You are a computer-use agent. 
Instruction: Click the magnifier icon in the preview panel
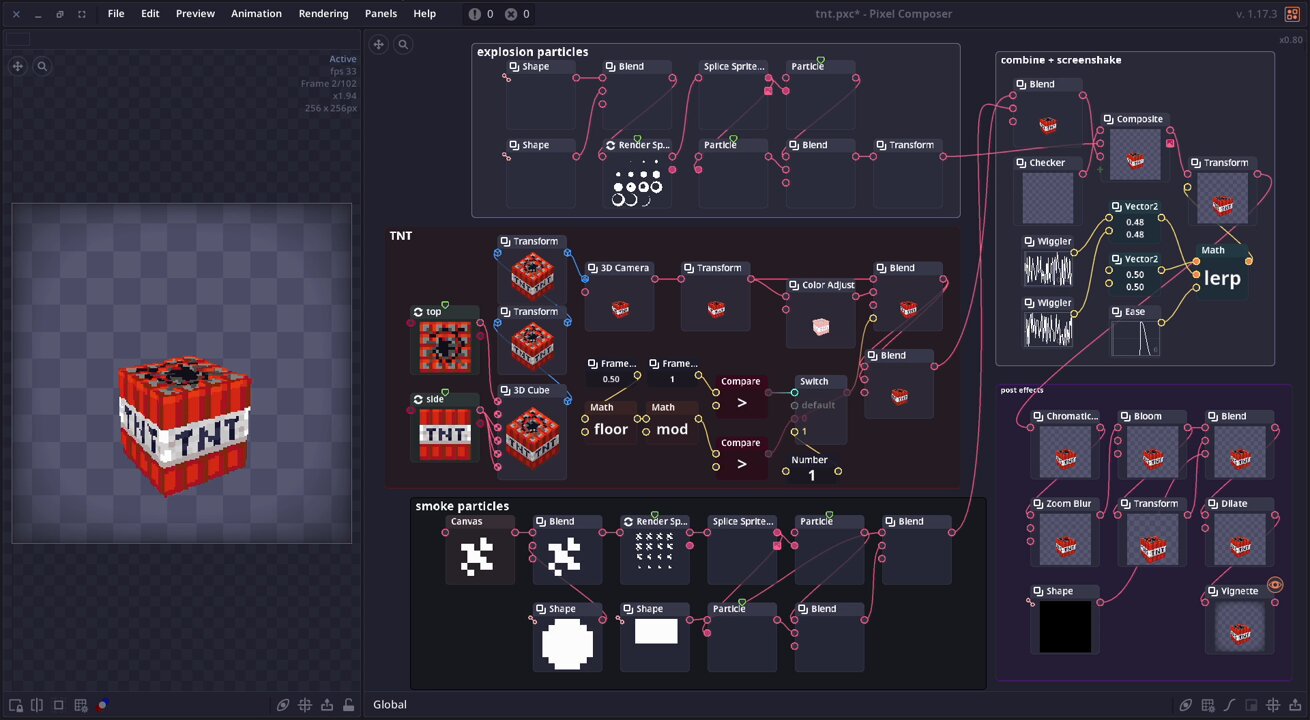tap(42, 66)
